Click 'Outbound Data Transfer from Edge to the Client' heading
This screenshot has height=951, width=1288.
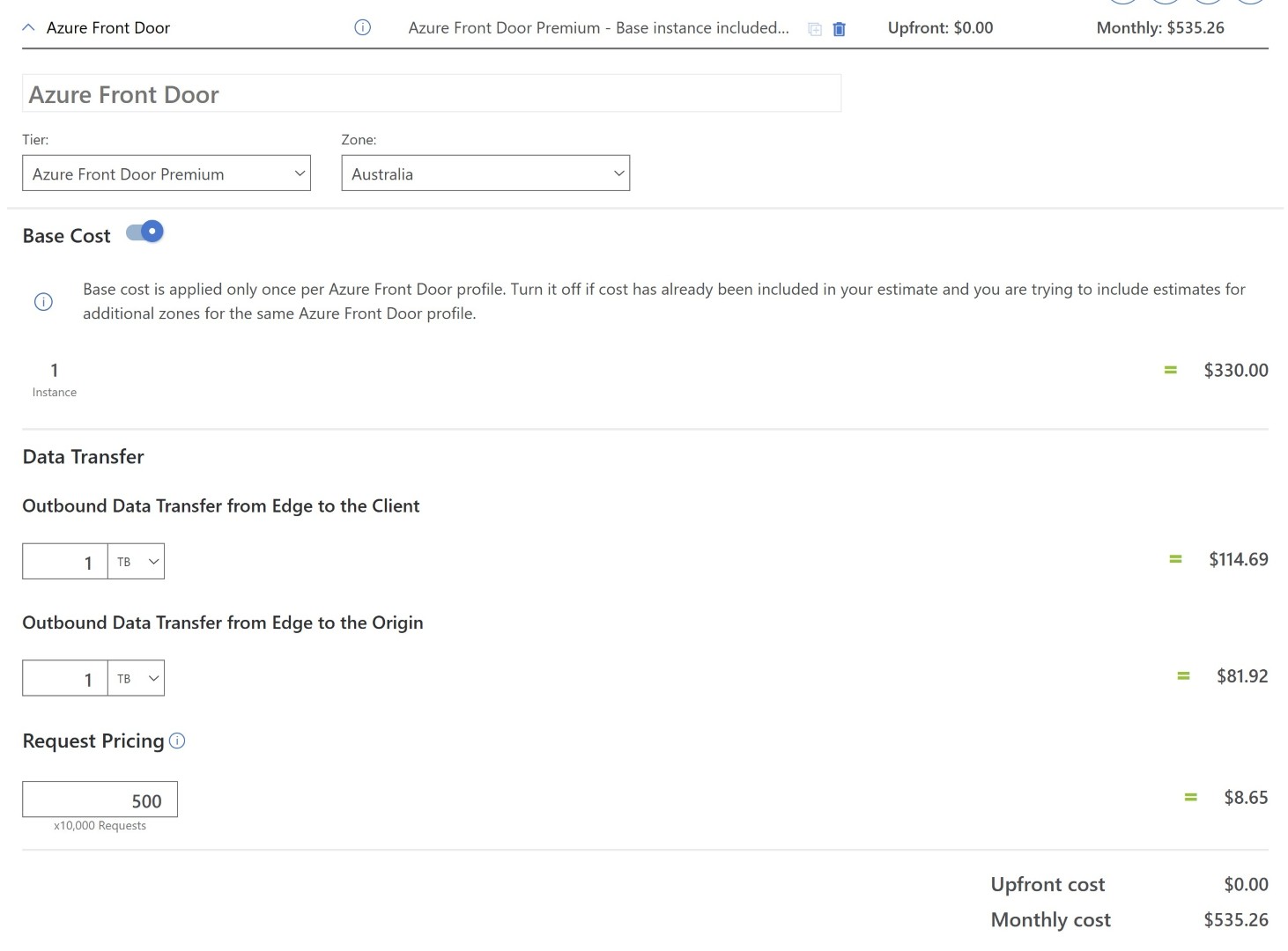221,506
